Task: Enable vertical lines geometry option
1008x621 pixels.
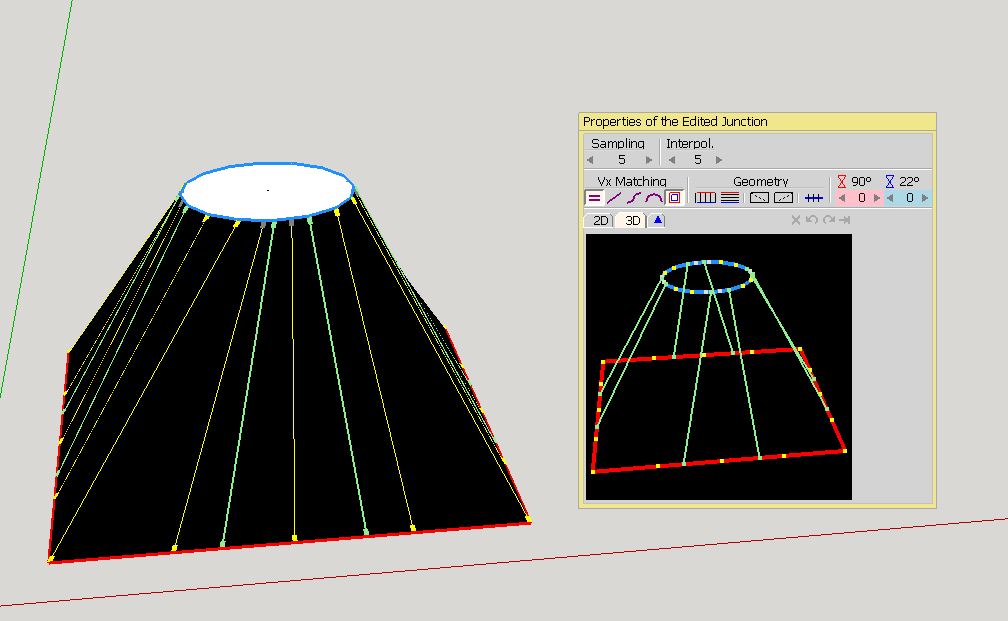Action: point(705,198)
